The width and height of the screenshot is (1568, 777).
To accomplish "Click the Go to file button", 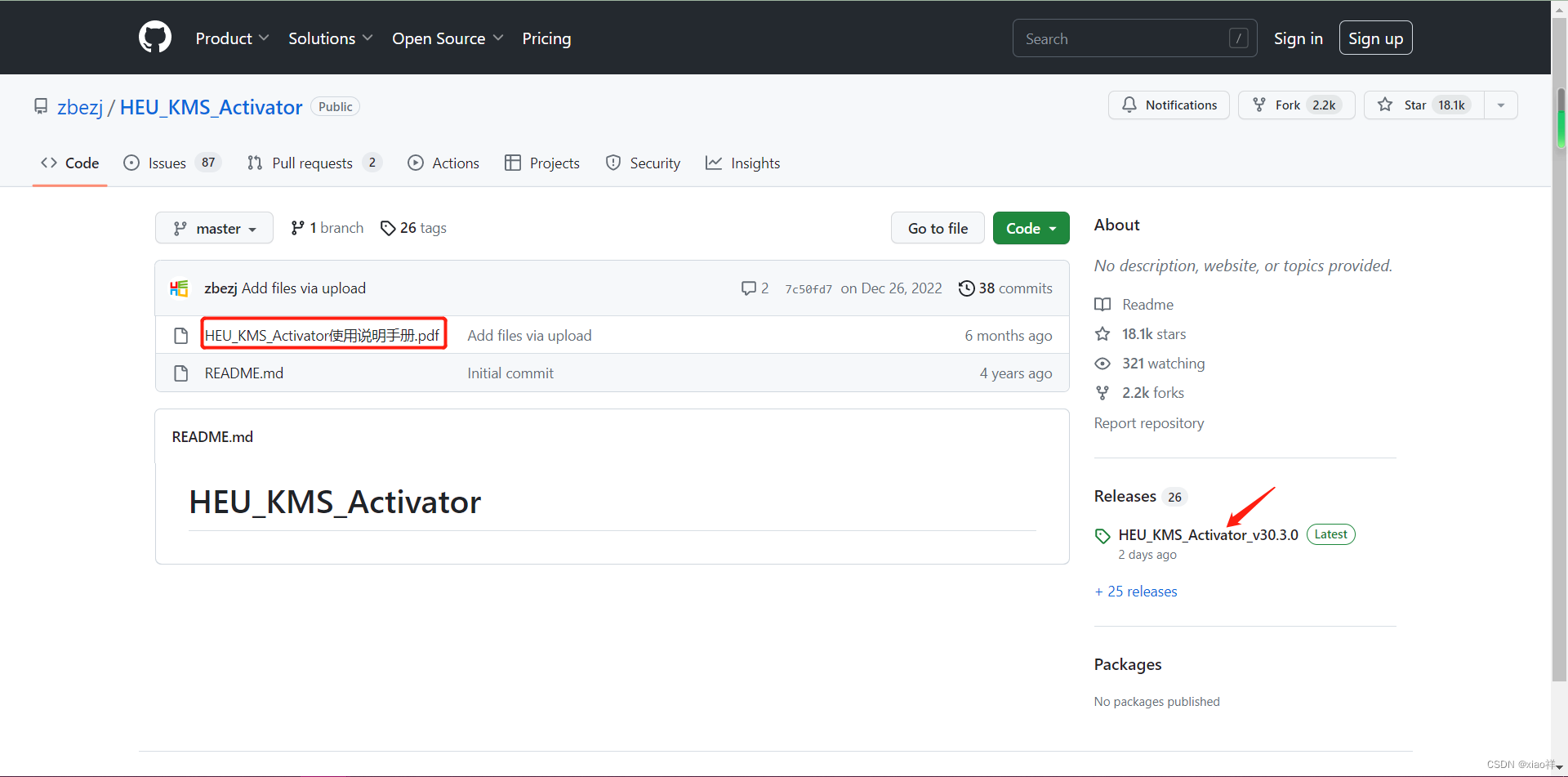I will coord(938,229).
